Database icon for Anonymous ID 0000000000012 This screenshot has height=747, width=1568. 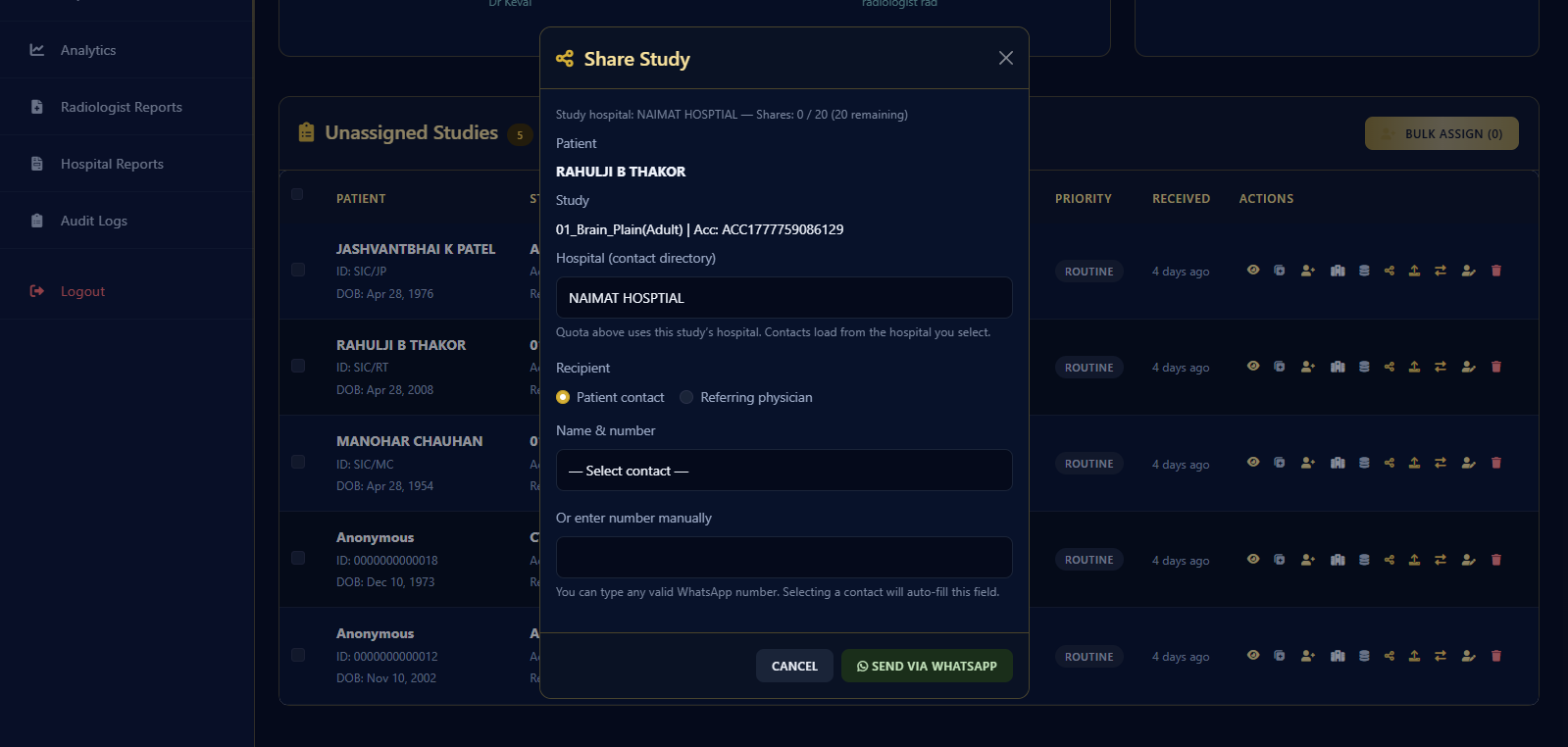coord(1364,656)
